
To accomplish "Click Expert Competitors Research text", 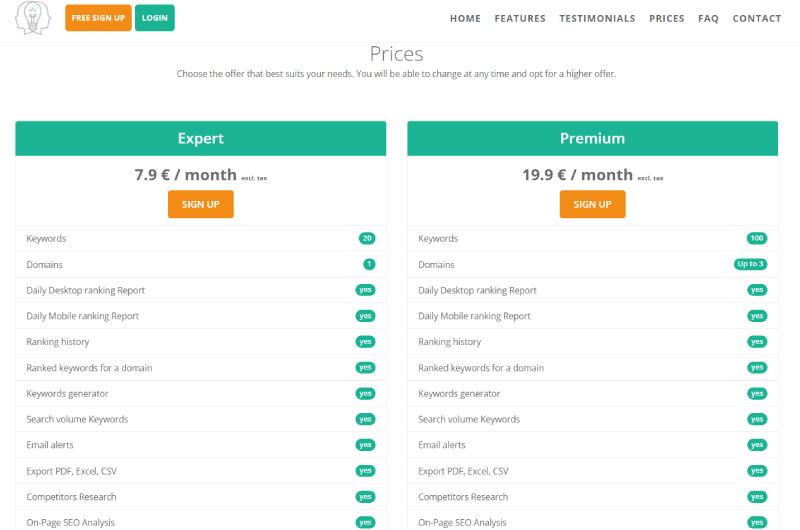I will tap(71, 497).
